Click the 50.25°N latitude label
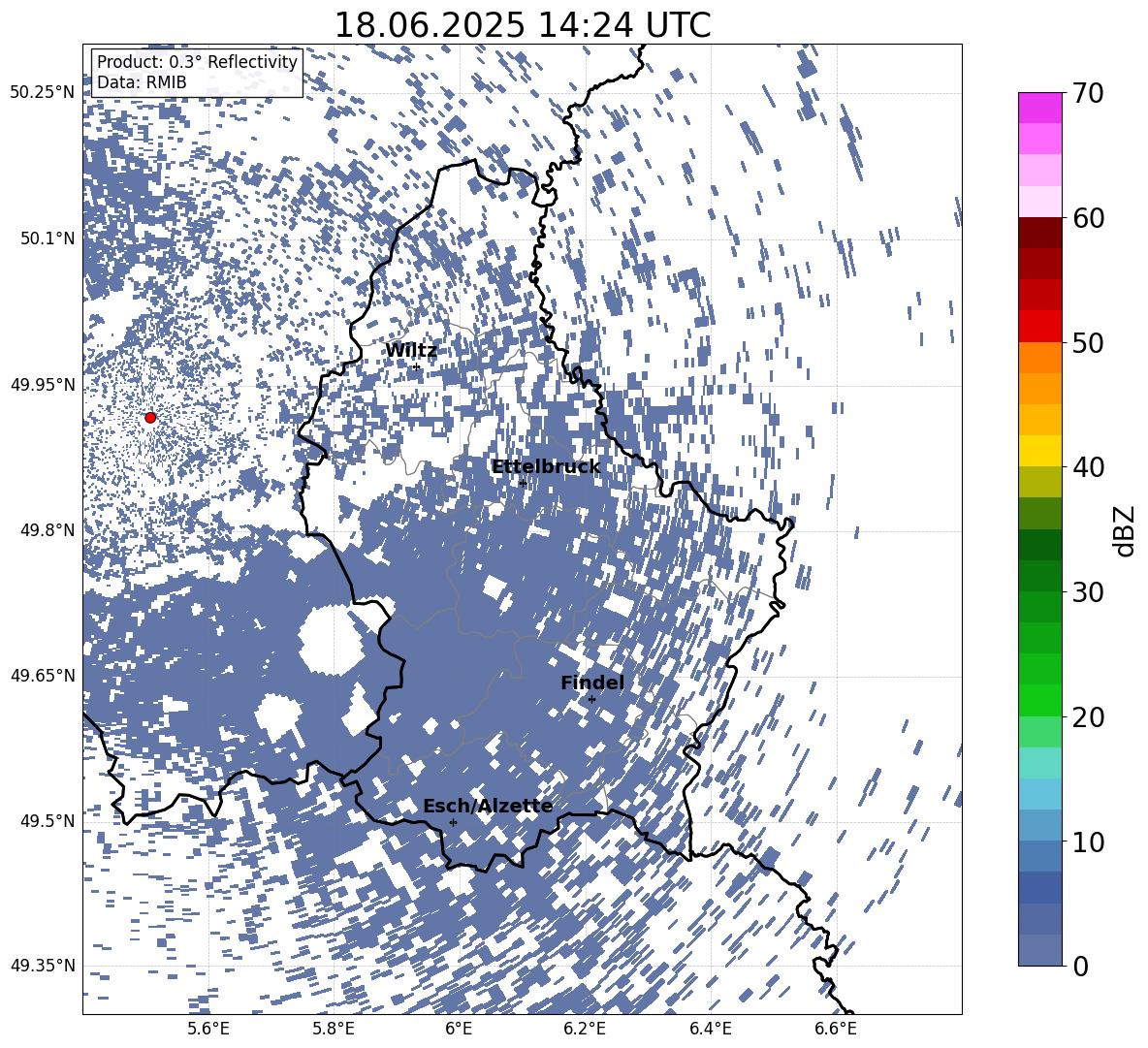This screenshot has height=1048, width=1148. click(x=43, y=92)
